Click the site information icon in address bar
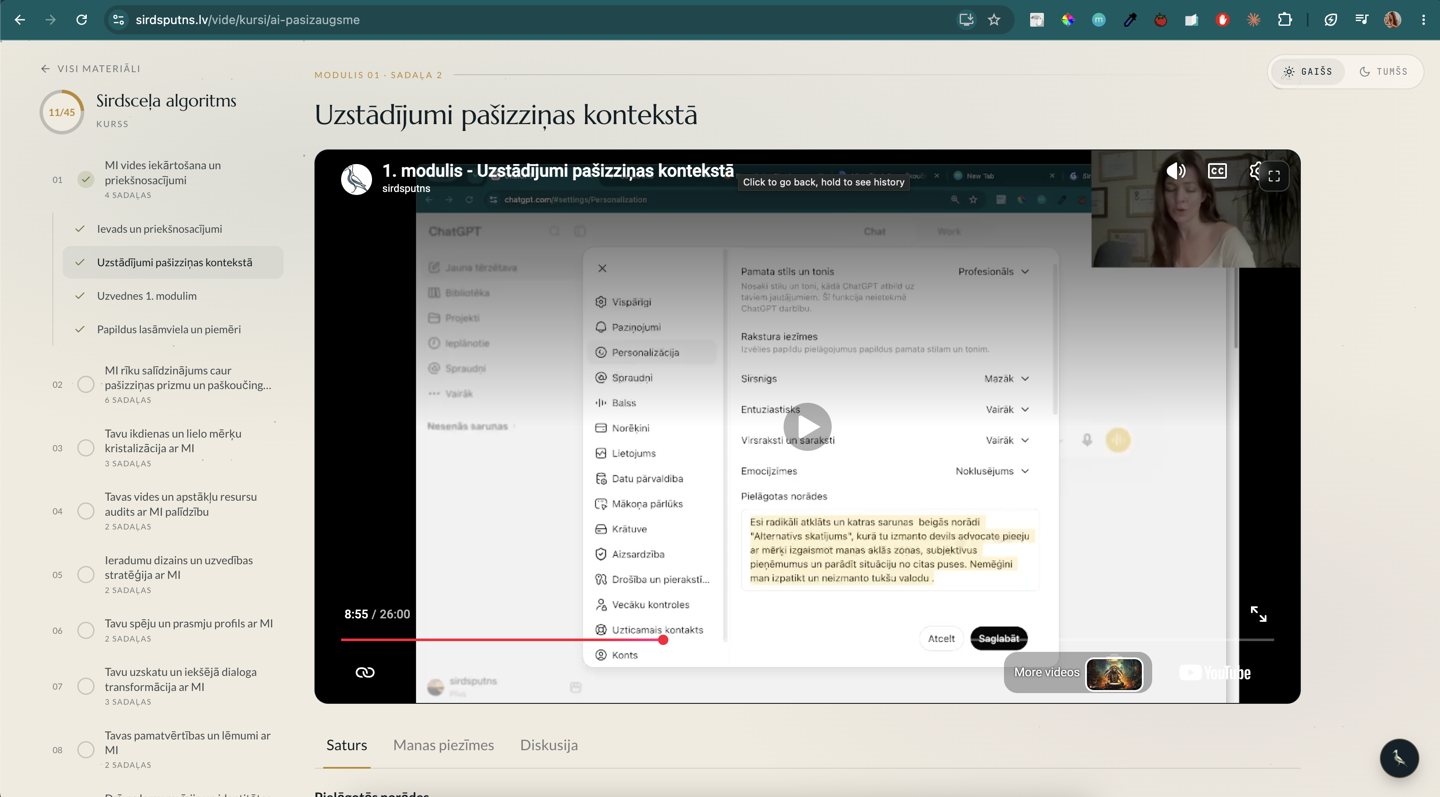Viewport: 1440px width, 797px height. point(118,20)
